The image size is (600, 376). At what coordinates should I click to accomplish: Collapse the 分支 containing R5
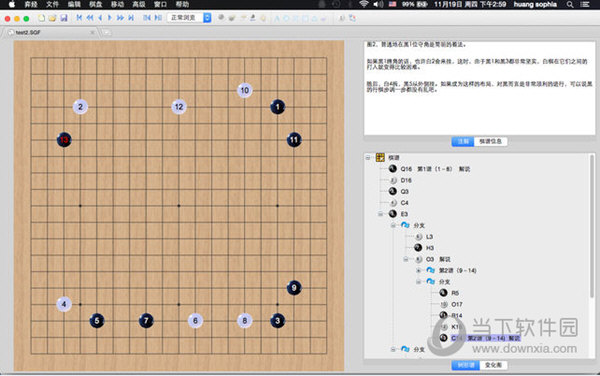(x=419, y=282)
